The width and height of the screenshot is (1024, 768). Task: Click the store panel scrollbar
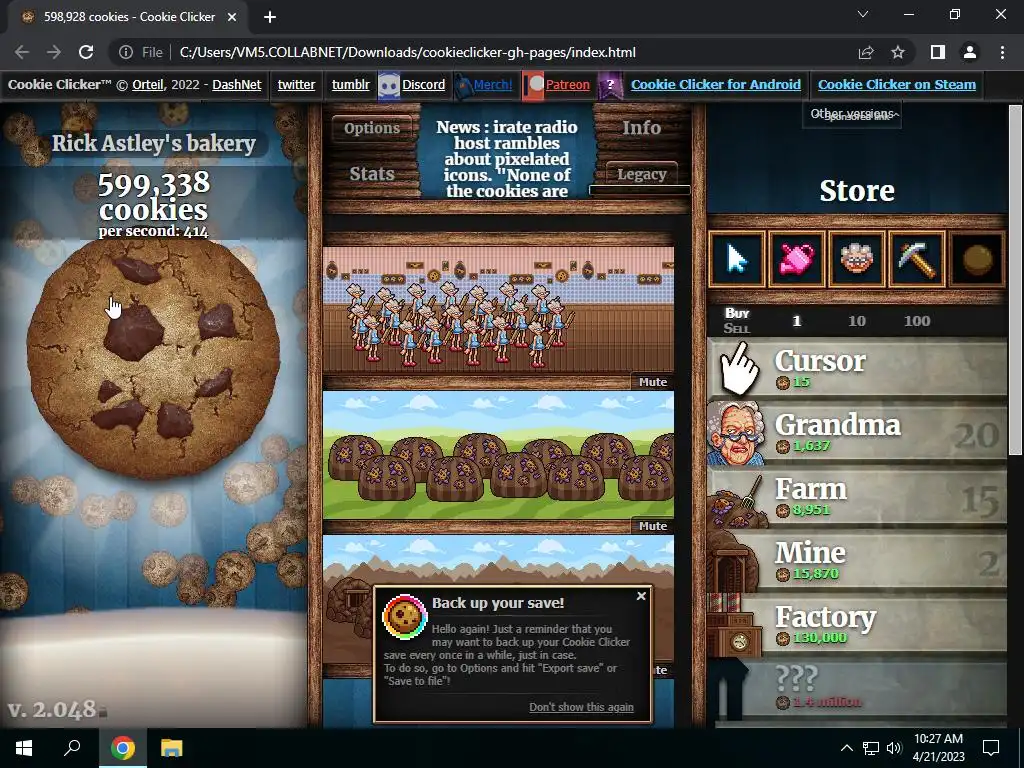(1015, 281)
